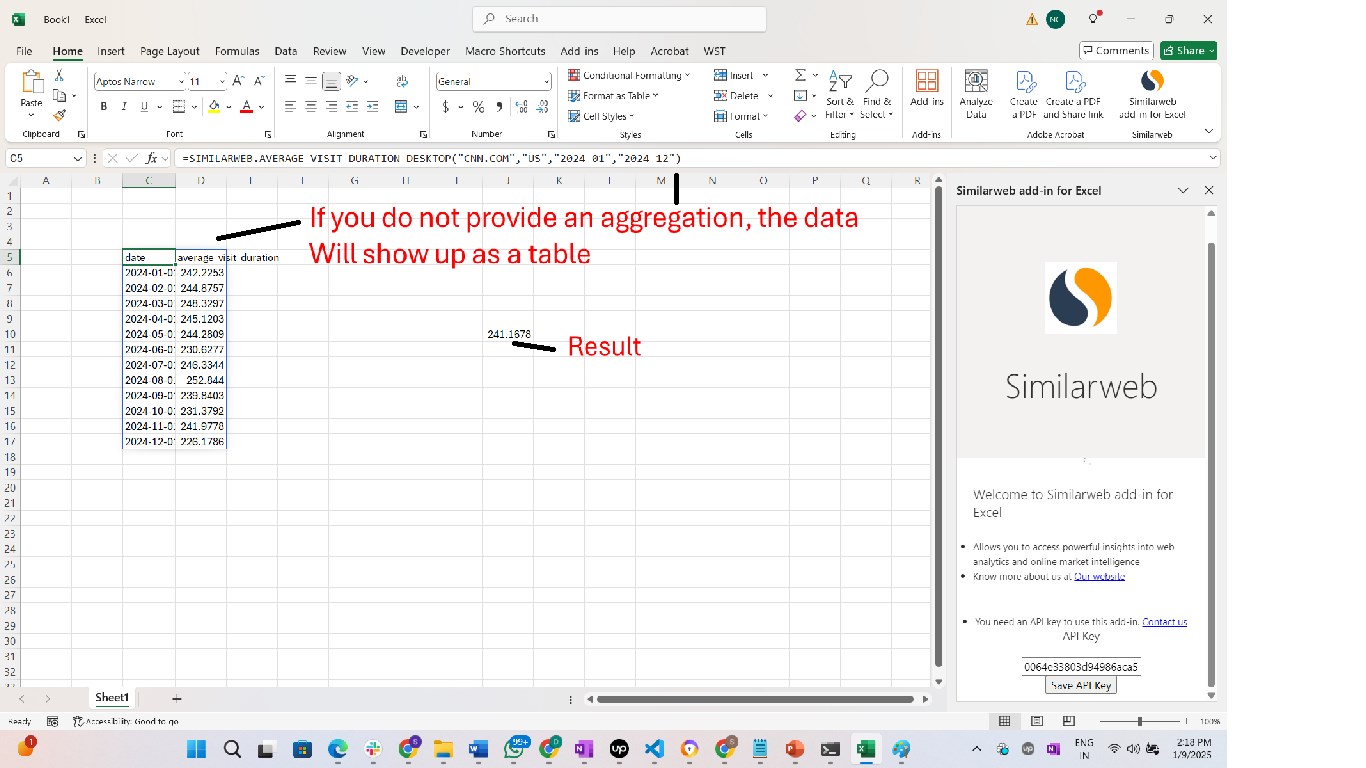Image resolution: width=1366 pixels, height=768 pixels.
Task: Open Windows Terminal from the taskbar
Action: click(x=830, y=749)
